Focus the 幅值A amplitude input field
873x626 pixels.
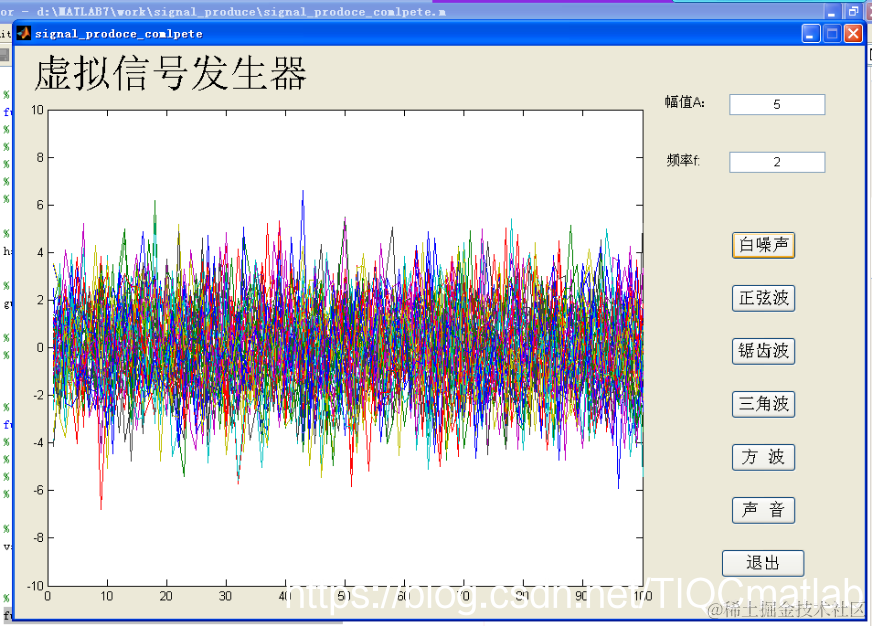click(777, 104)
